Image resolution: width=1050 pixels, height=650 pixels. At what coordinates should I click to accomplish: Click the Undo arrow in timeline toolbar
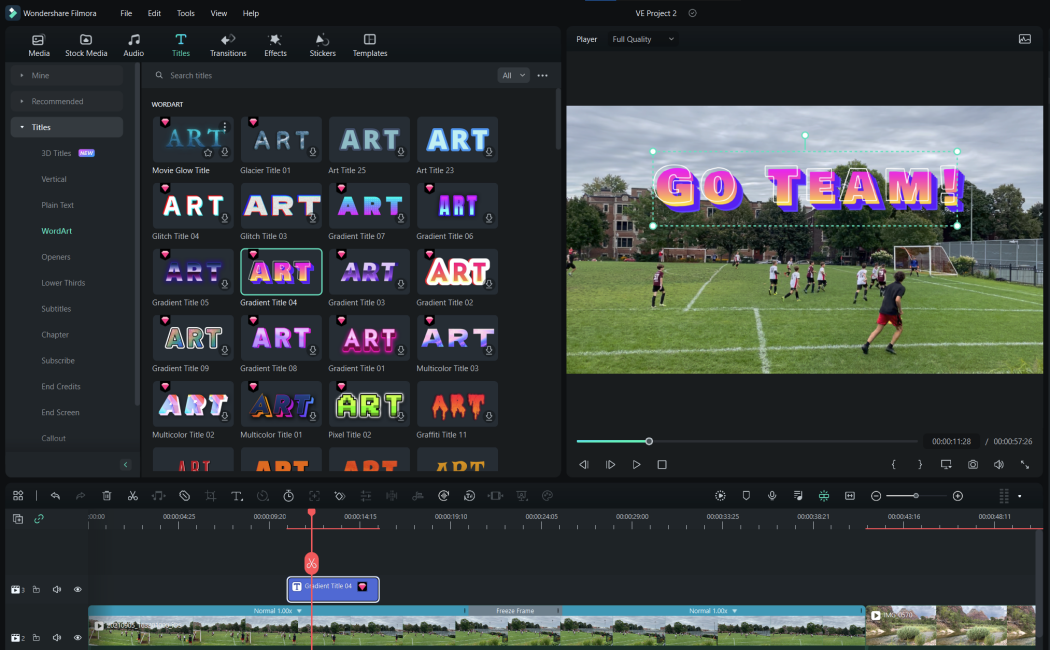pos(55,496)
